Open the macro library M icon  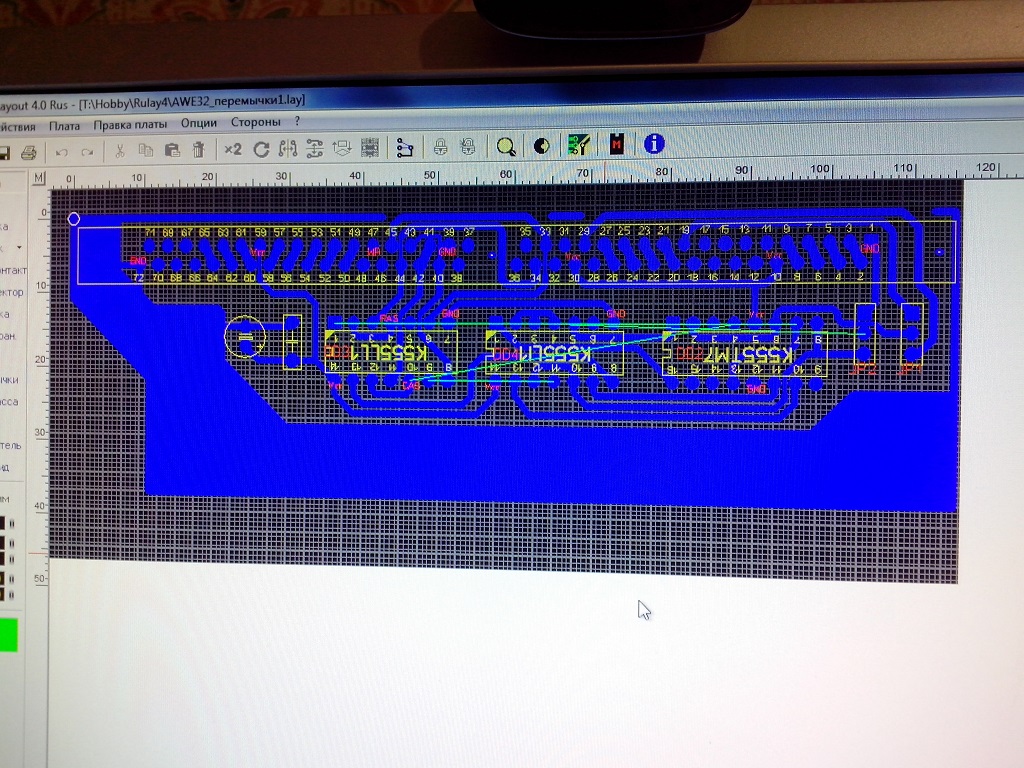(x=616, y=144)
